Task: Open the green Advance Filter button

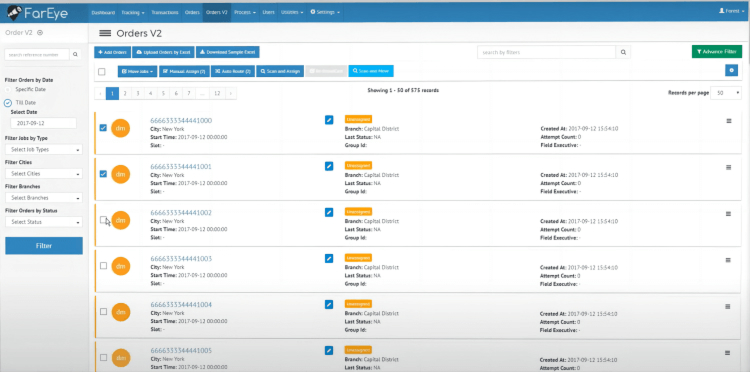Action: click(717, 52)
